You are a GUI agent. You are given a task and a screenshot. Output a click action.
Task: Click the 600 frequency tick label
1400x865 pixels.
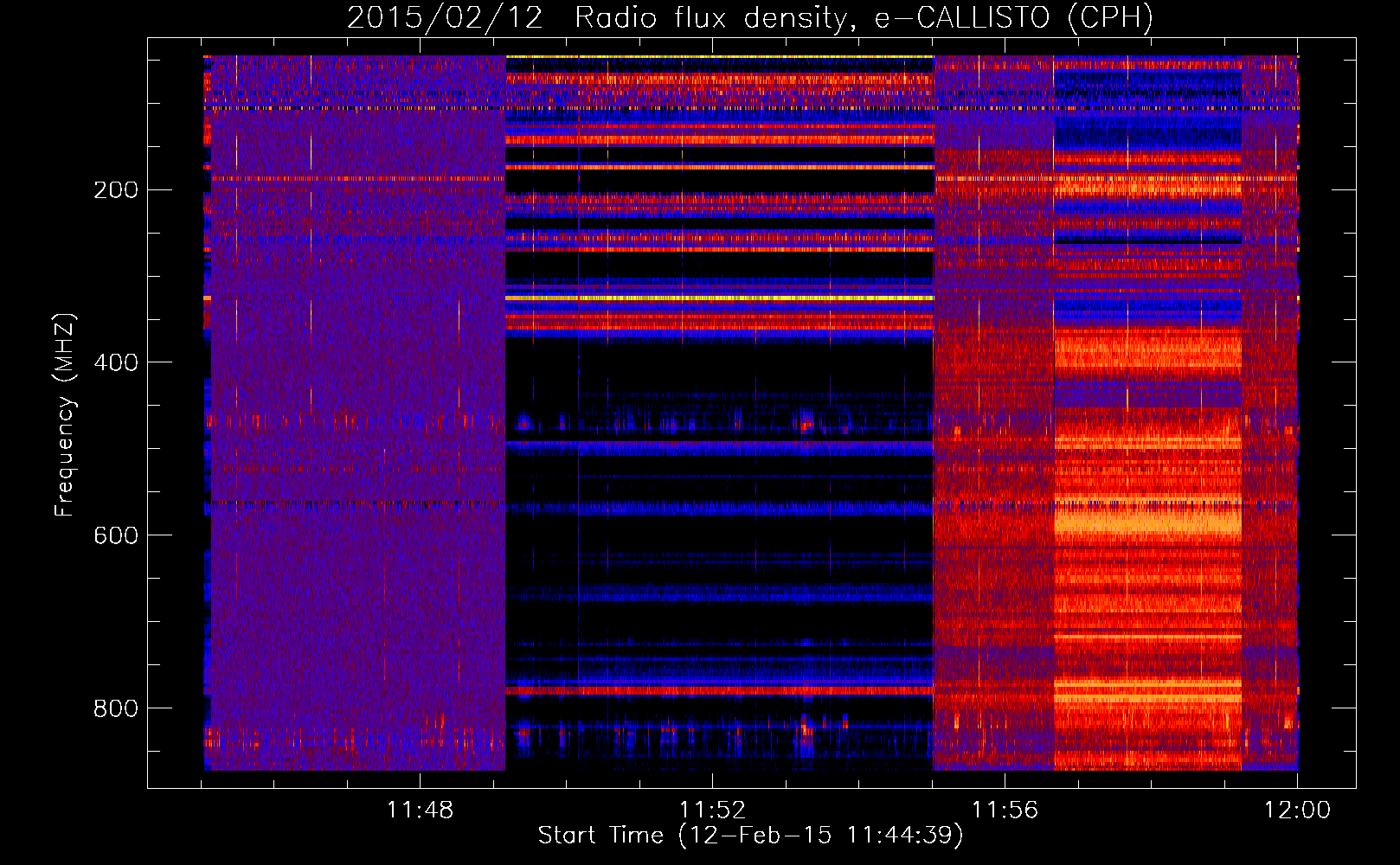coord(116,535)
